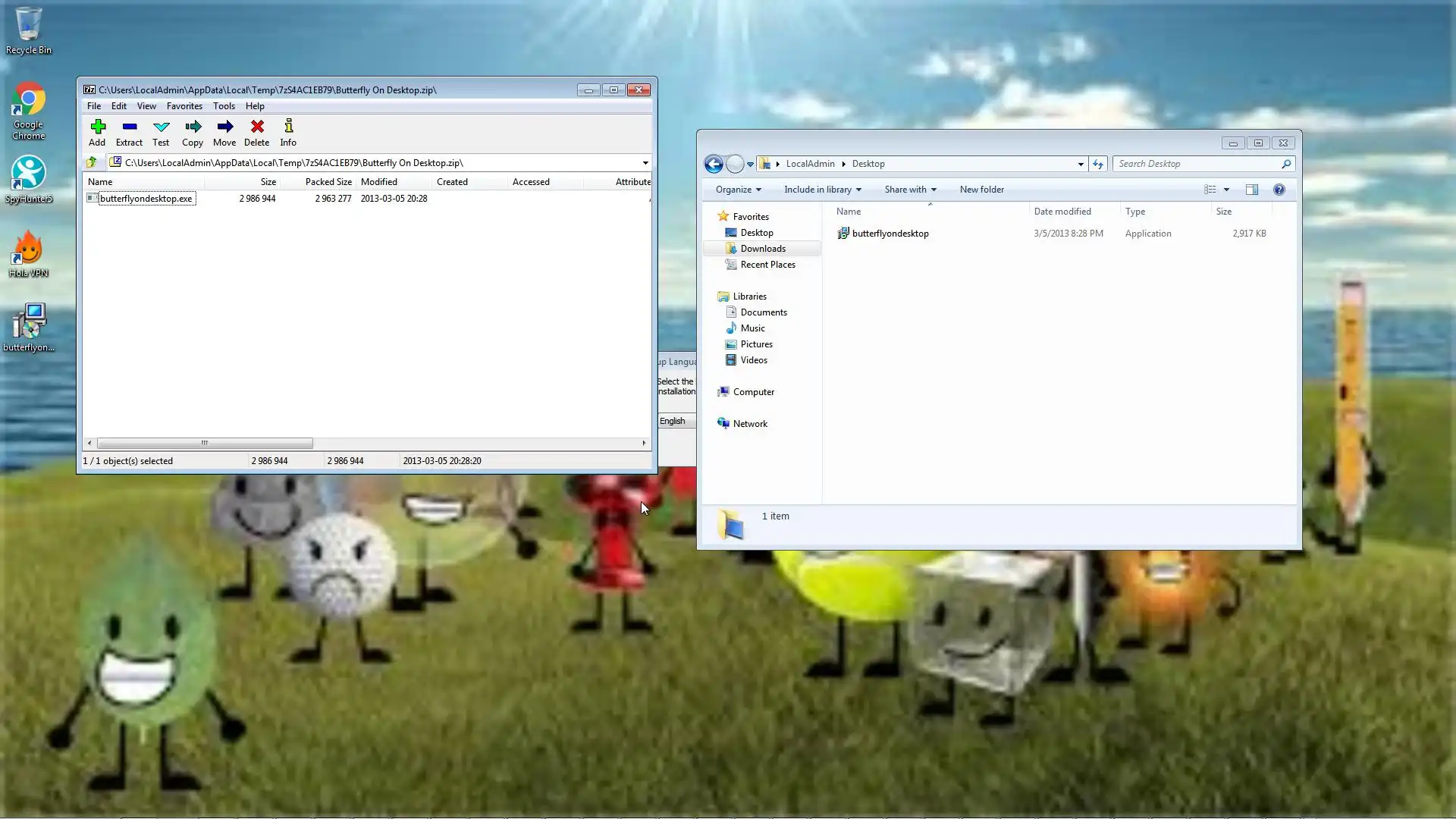Open the Tools menu in 7-Zip
The width and height of the screenshot is (1456, 819).
224,106
